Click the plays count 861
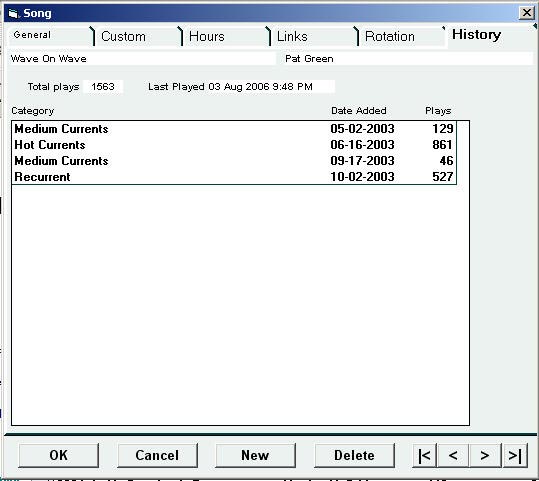539x481 pixels. pyautogui.click(x=443, y=145)
